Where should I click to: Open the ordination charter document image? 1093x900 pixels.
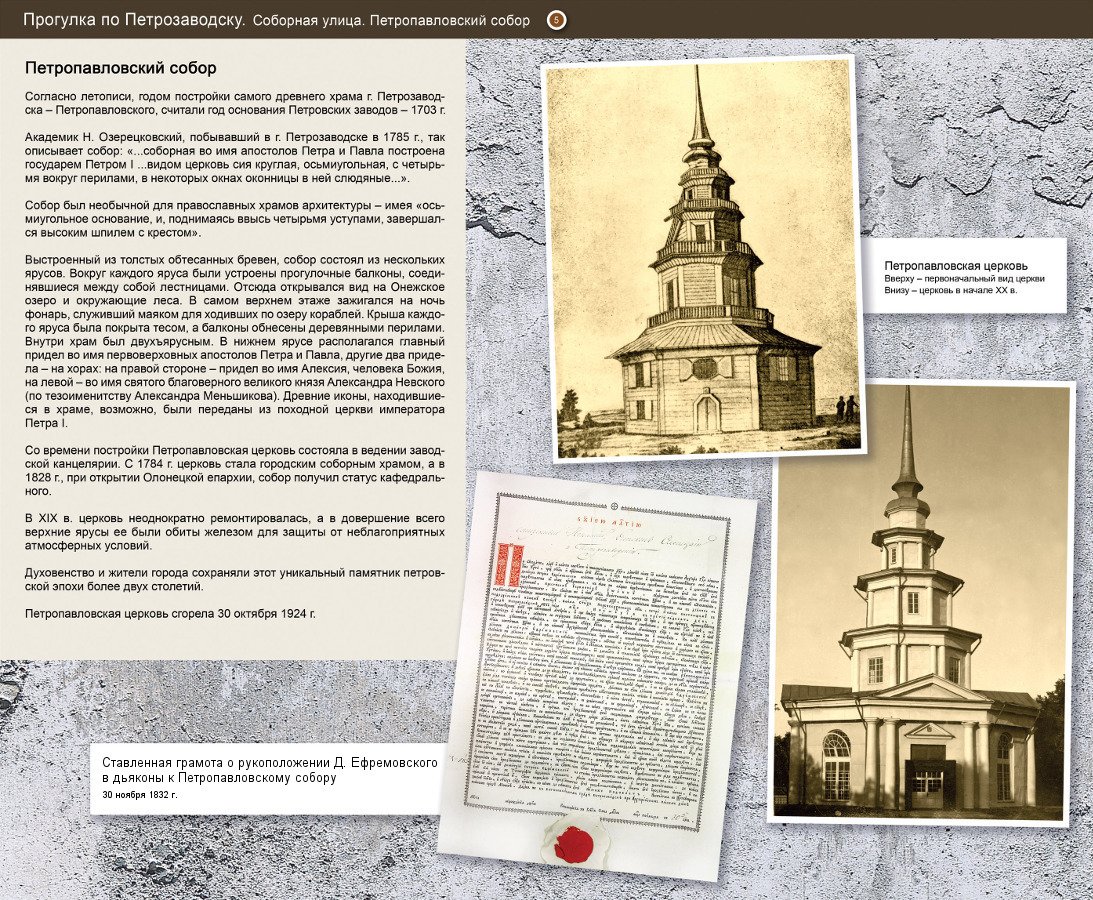coord(598,675)
